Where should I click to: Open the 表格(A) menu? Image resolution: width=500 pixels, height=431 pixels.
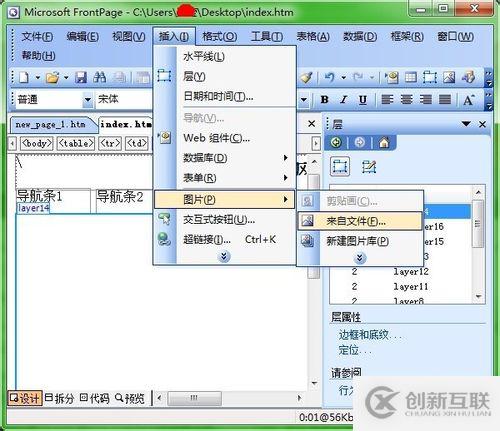click(313, 36)
